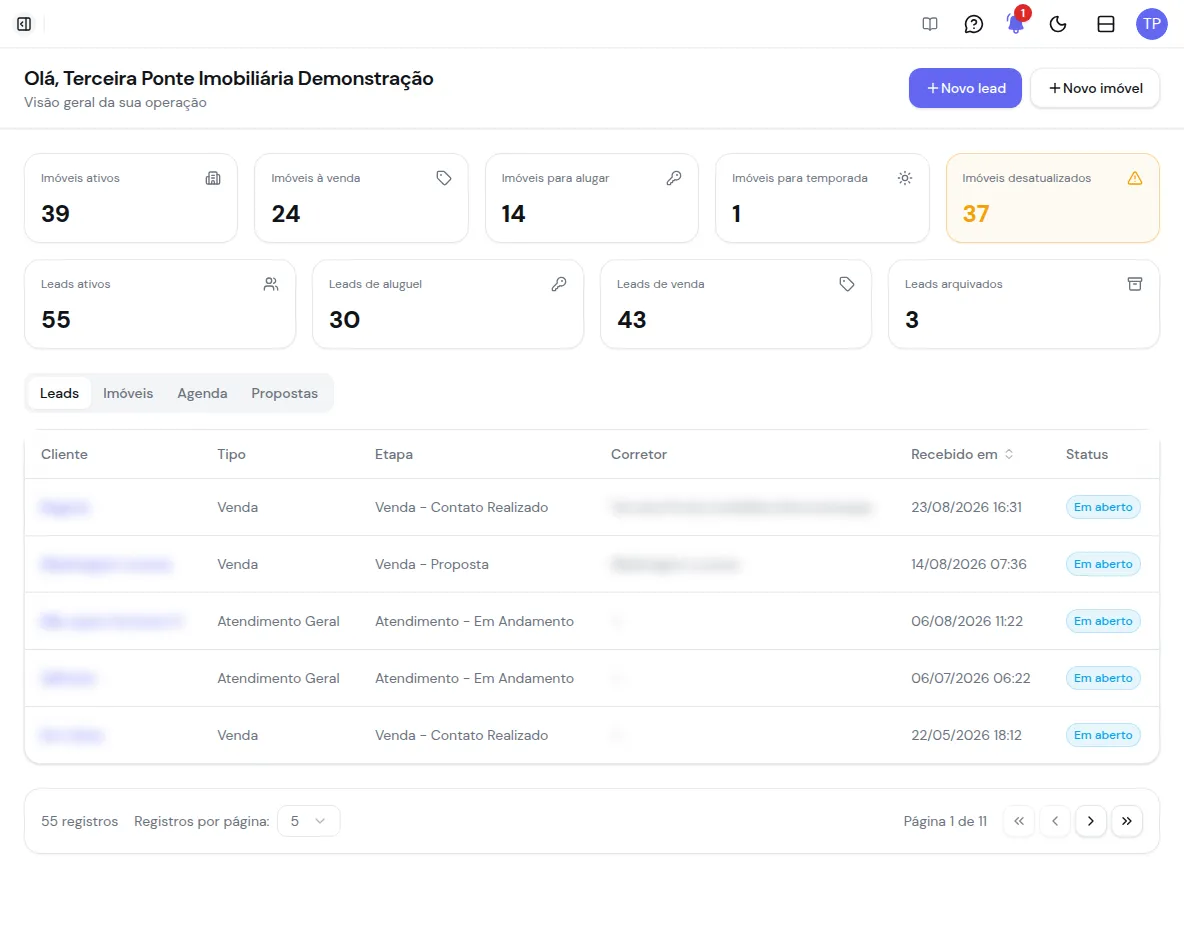Click tag icon in Imóveis à venda card
Viewport: 1184px width, 940px height.
pyautogui.click(x=444, y=178)
